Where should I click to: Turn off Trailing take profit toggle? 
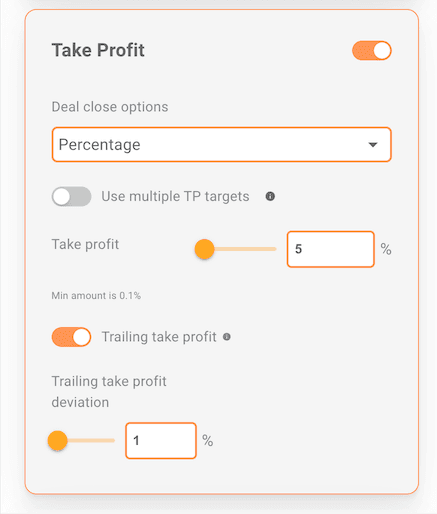tap(71, 337)
